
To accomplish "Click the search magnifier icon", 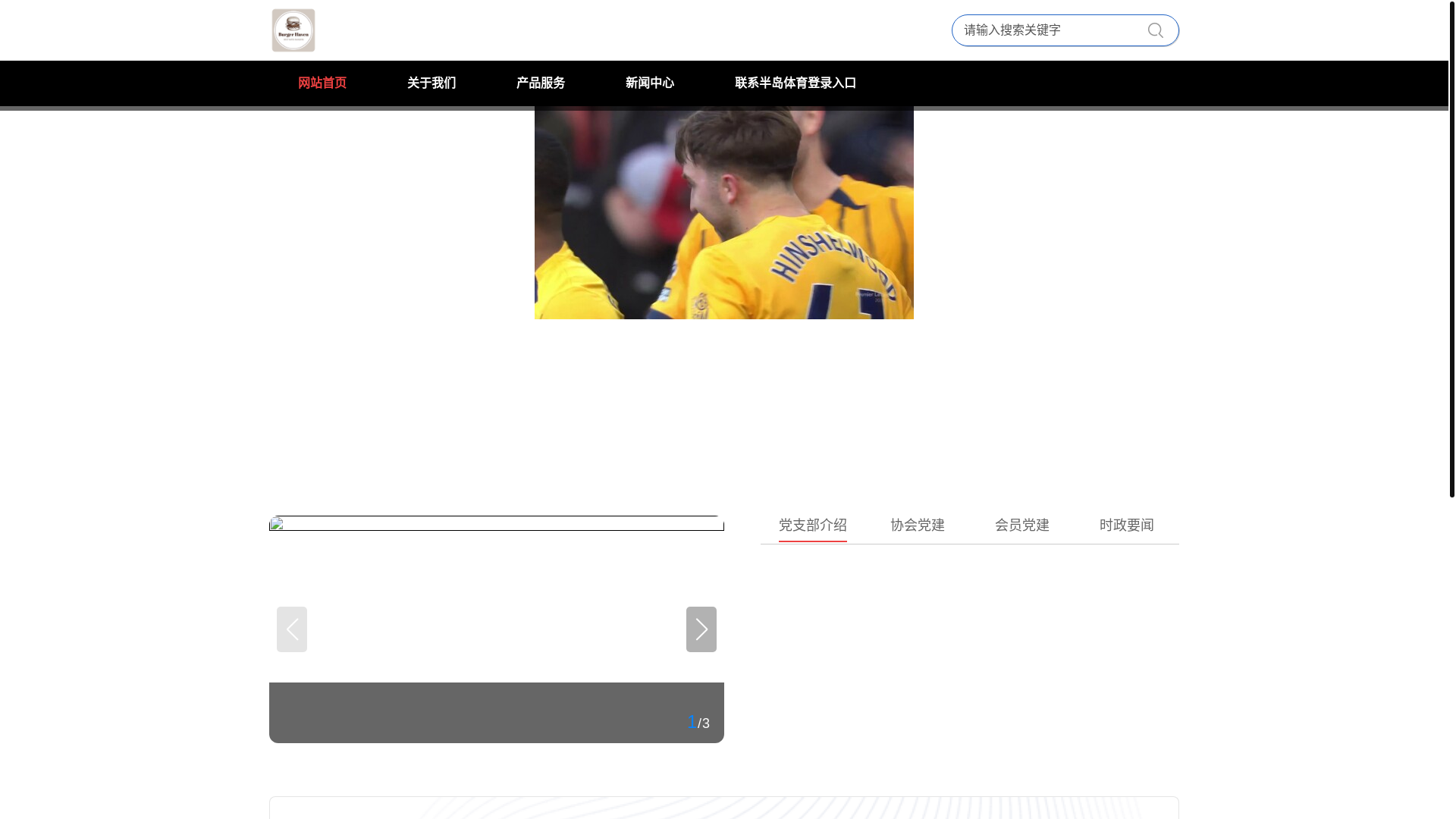I will (1155, 30).
